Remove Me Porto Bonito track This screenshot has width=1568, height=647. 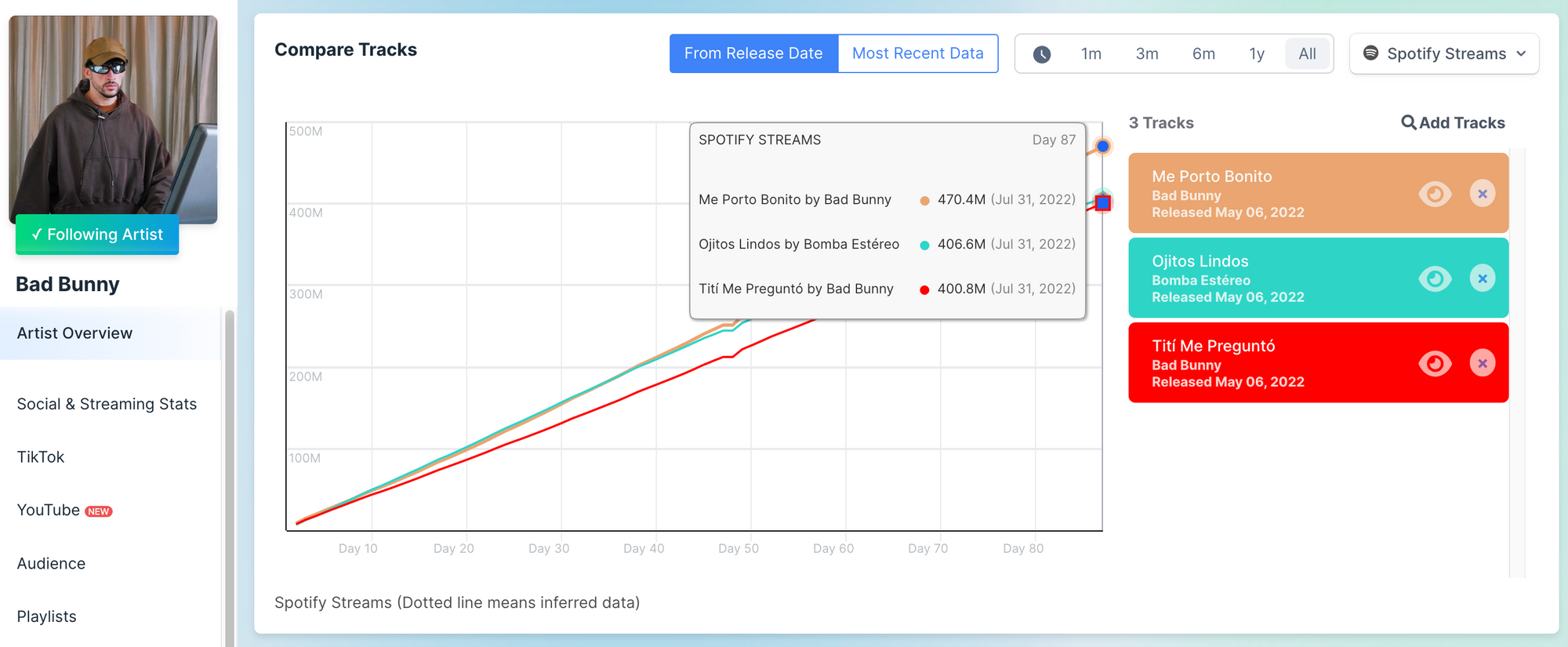pyautogui.click(x=1482, y=194)
